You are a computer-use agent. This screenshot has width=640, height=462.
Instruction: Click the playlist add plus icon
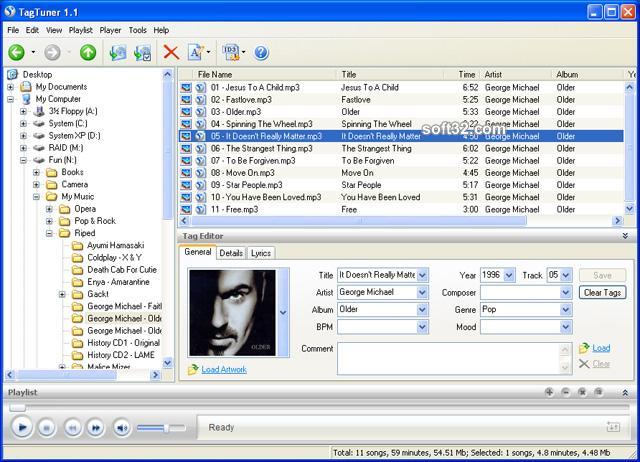pyautogui.click(x=549, y=392)
